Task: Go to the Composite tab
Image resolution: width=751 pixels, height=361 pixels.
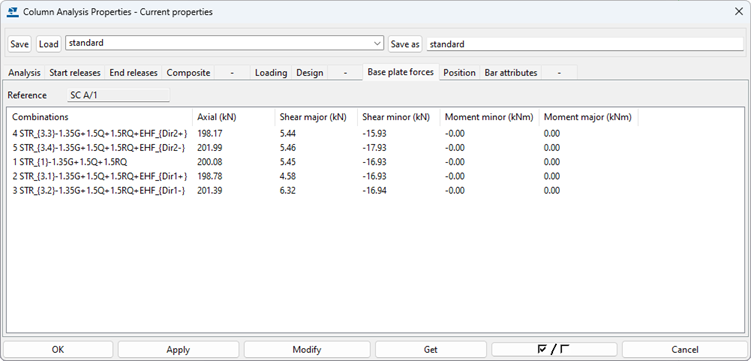Action: 188,73
